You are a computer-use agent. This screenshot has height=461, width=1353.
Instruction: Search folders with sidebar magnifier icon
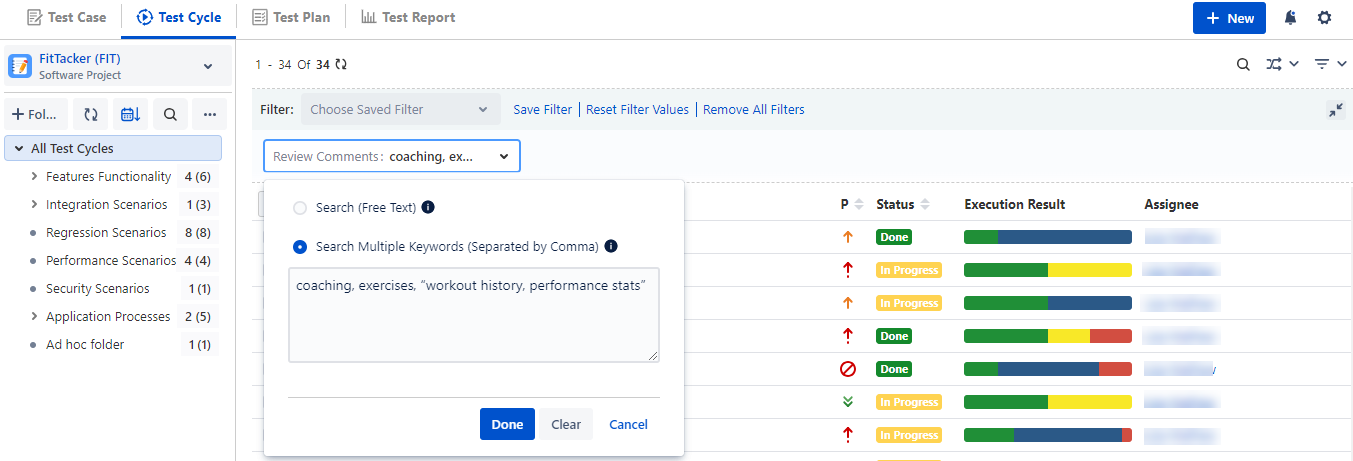pyautogui.click(x=170, y=114)
